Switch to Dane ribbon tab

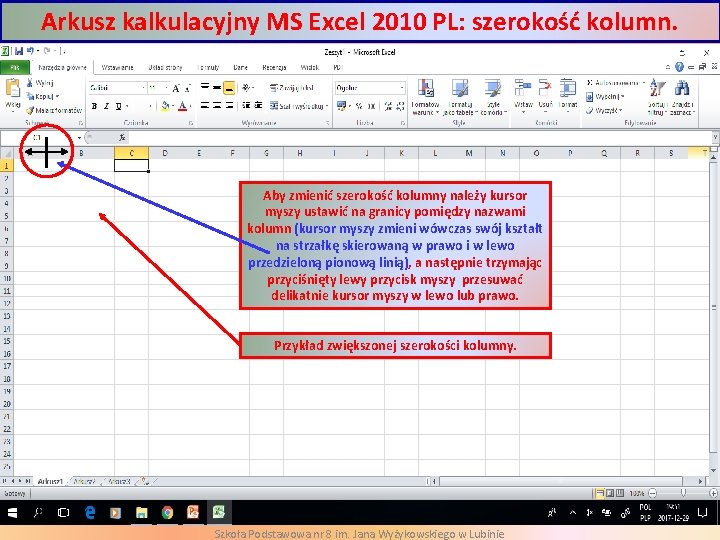[x=241, y=68]
